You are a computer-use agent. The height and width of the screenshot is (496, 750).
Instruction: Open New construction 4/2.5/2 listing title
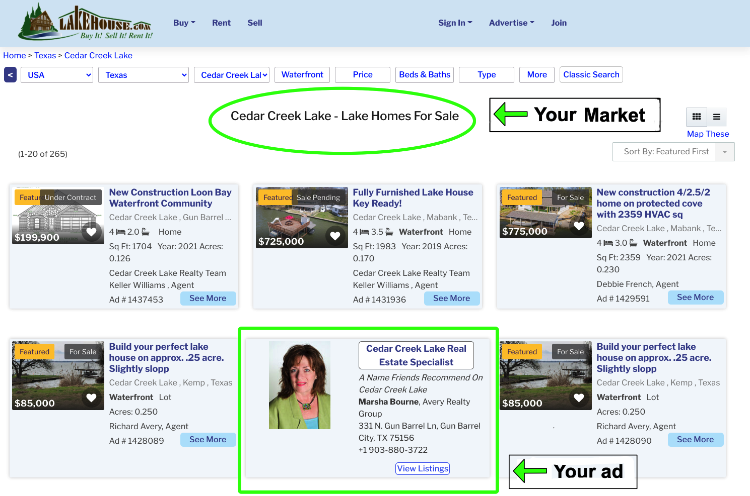tap(653, 203)
